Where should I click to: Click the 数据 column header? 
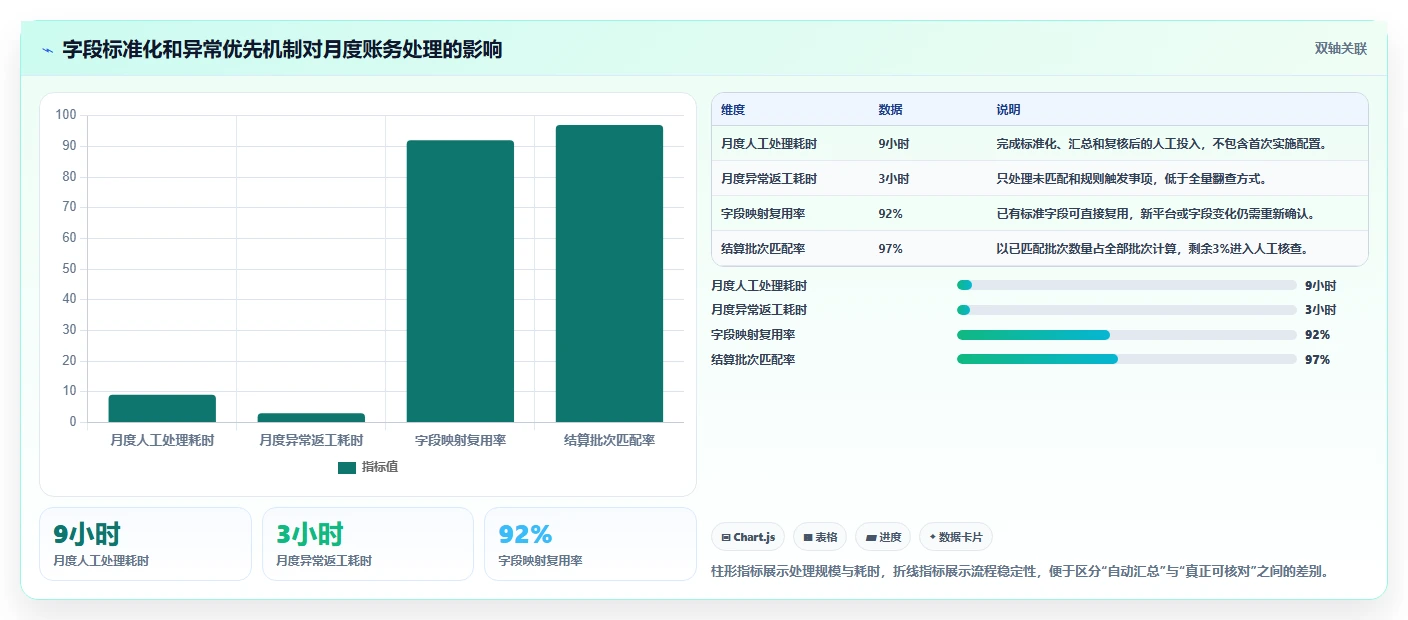point(891,110)
